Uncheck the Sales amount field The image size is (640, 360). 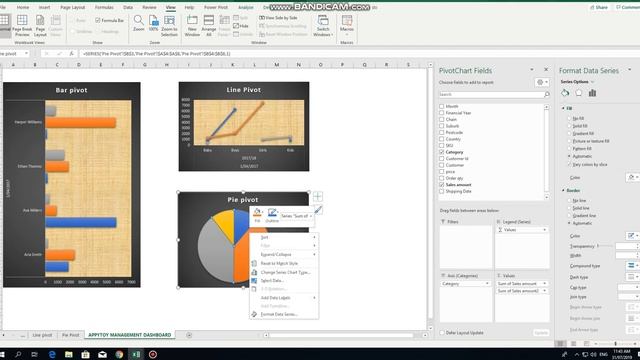441,184
